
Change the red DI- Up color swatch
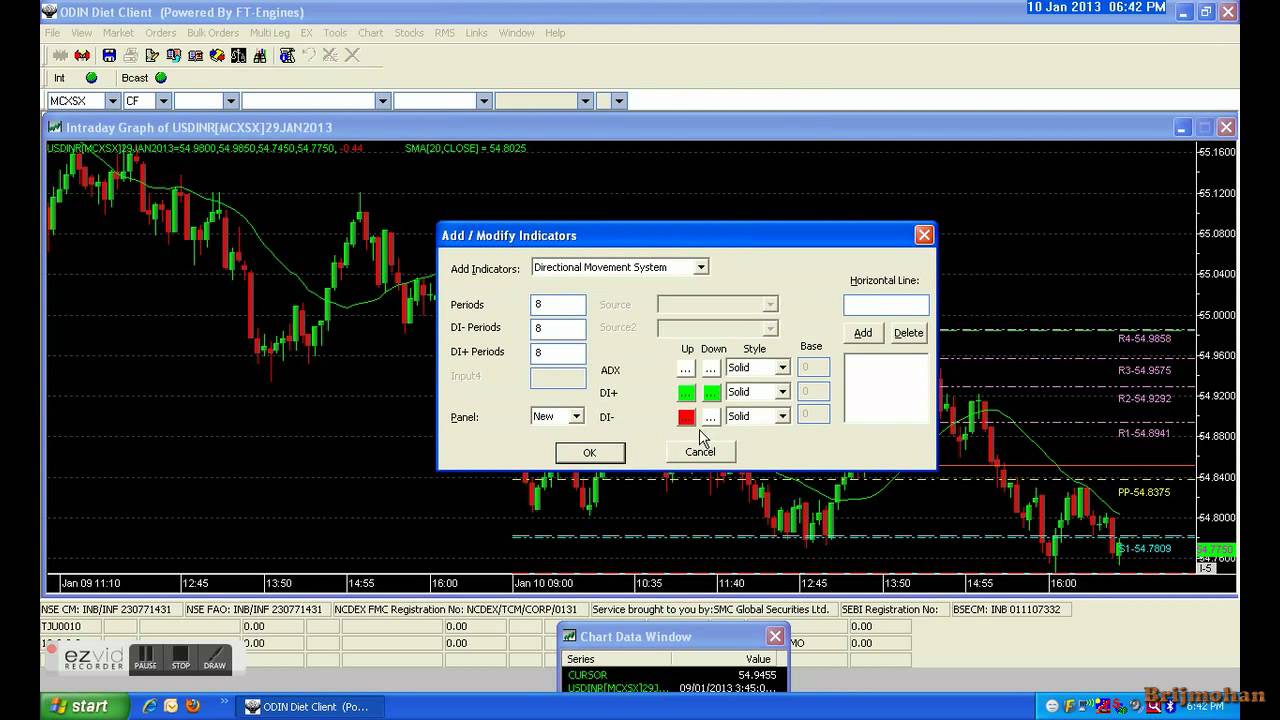pos(686,416)
